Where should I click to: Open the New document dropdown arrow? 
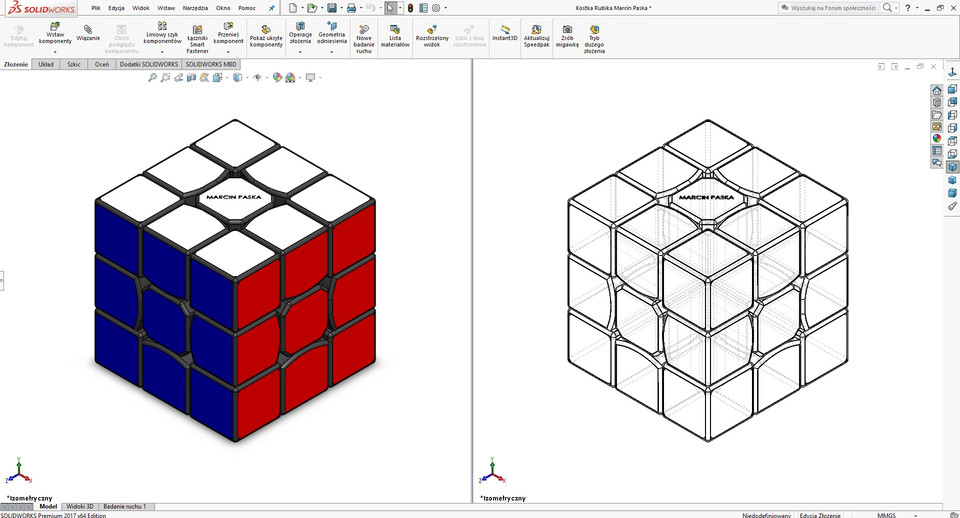(302, 8)
